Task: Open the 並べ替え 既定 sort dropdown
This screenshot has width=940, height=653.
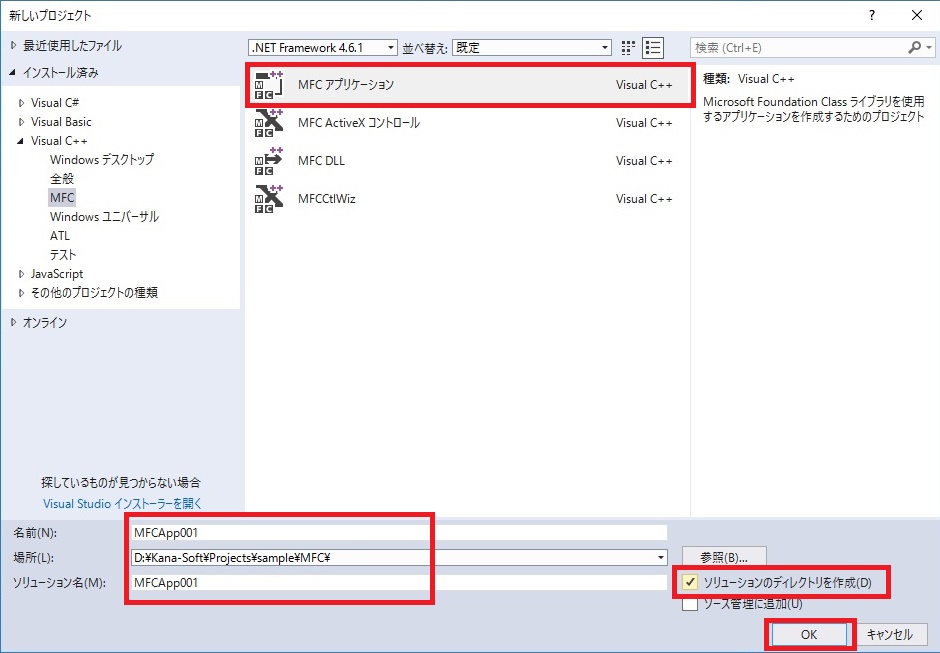Action: [x=532, y=47]
